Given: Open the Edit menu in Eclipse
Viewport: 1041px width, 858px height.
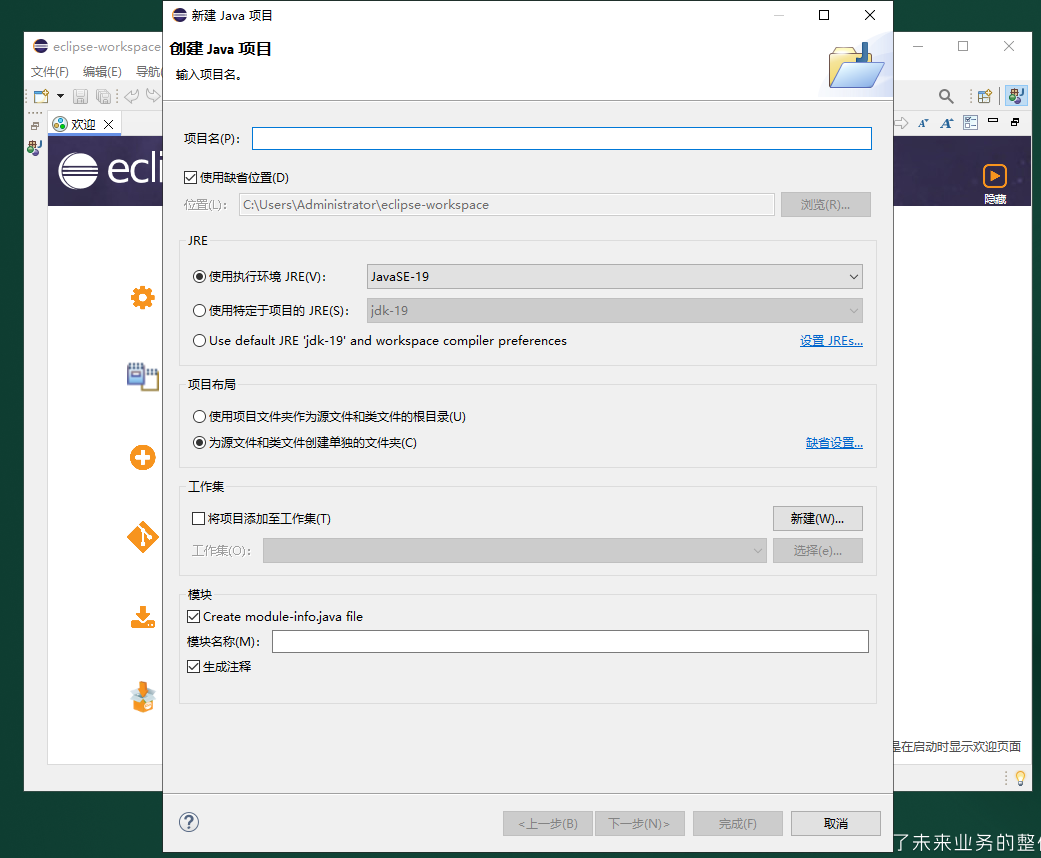Looking at the screenshot, I should [102, 72].
